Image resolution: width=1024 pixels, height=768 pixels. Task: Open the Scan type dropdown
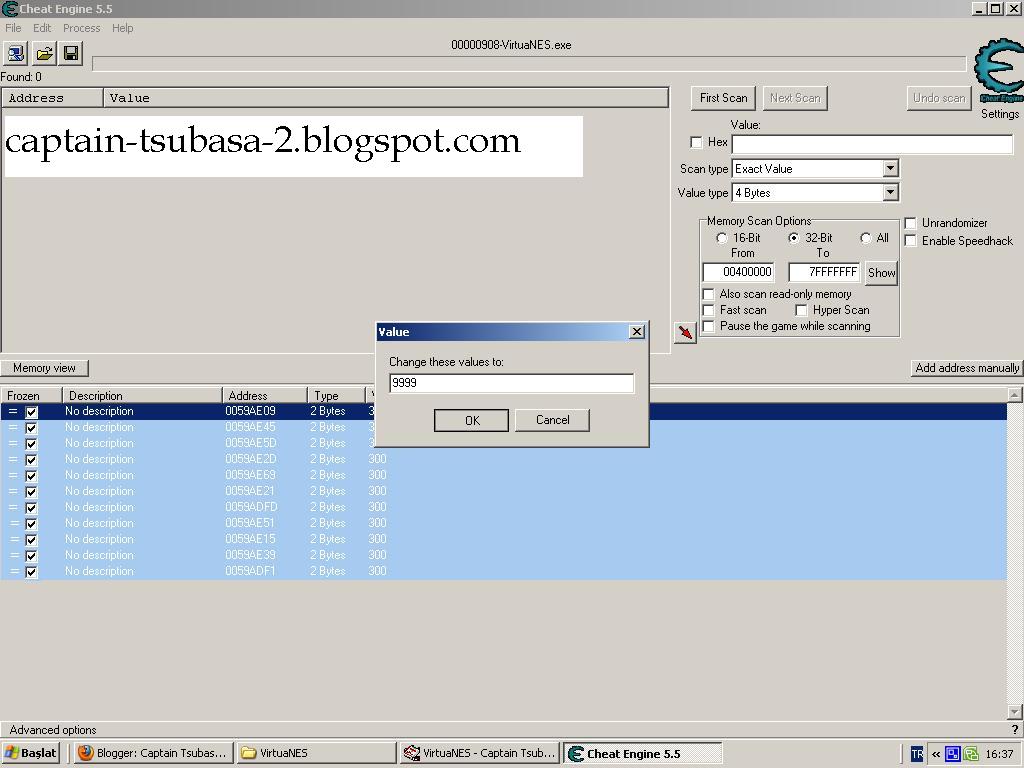click(890, 168)
